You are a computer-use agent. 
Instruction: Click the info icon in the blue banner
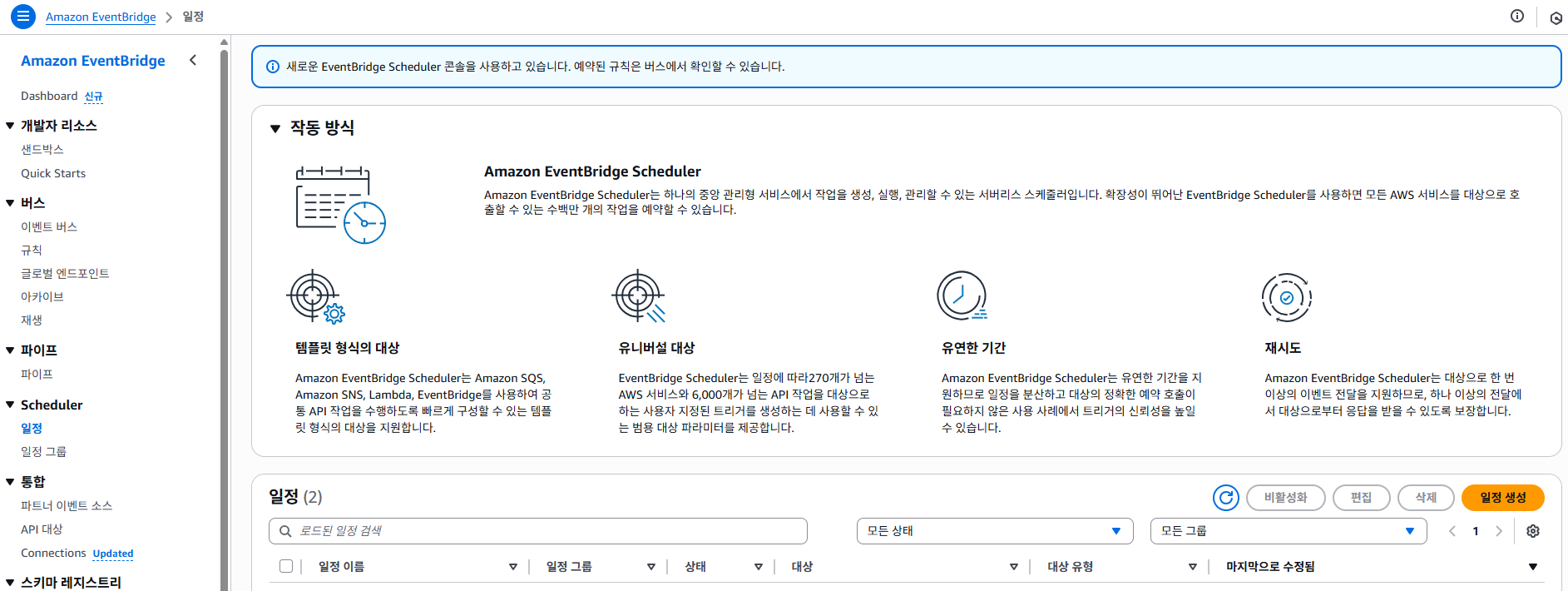point(272,67)
